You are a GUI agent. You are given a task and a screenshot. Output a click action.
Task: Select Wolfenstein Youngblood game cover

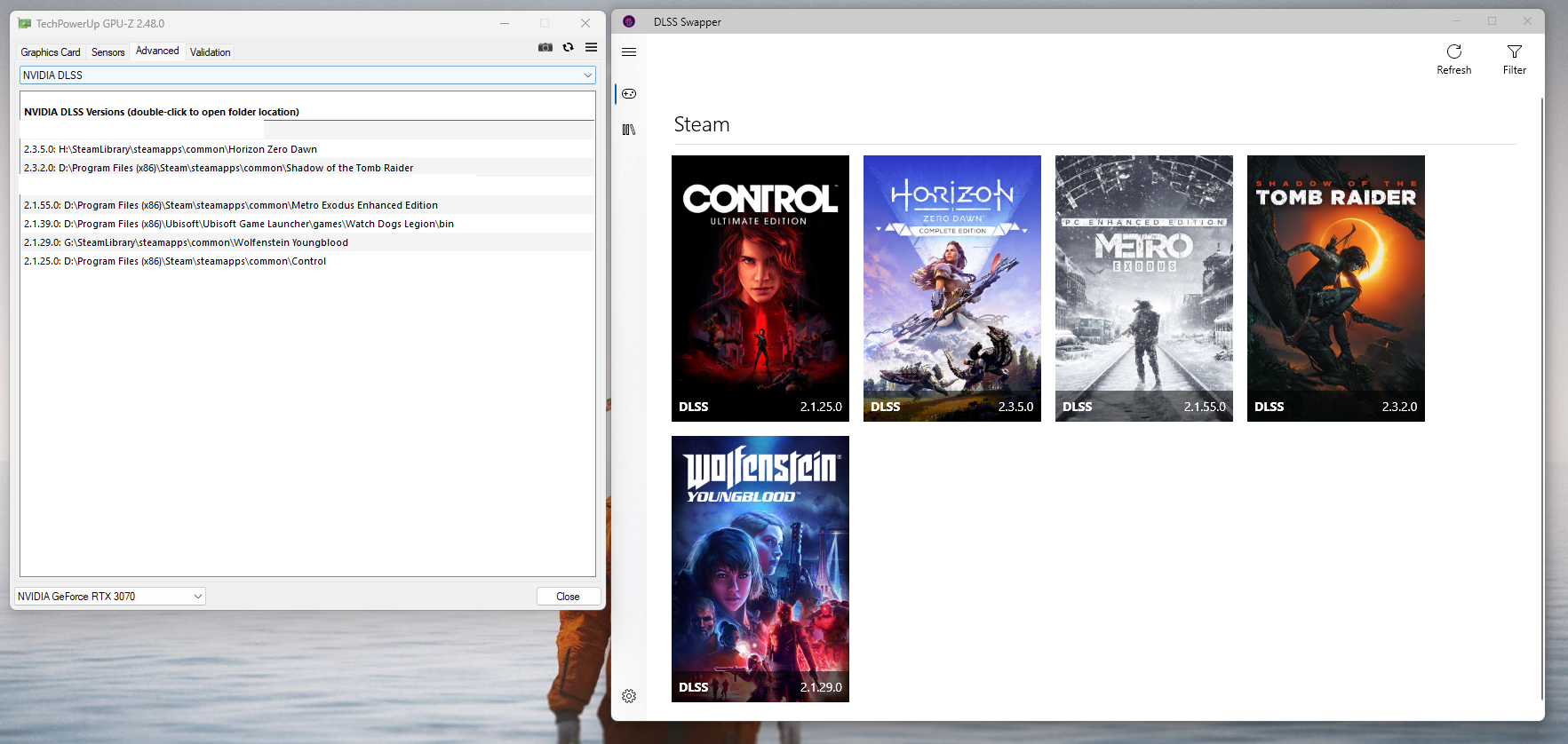coord(760,569)
